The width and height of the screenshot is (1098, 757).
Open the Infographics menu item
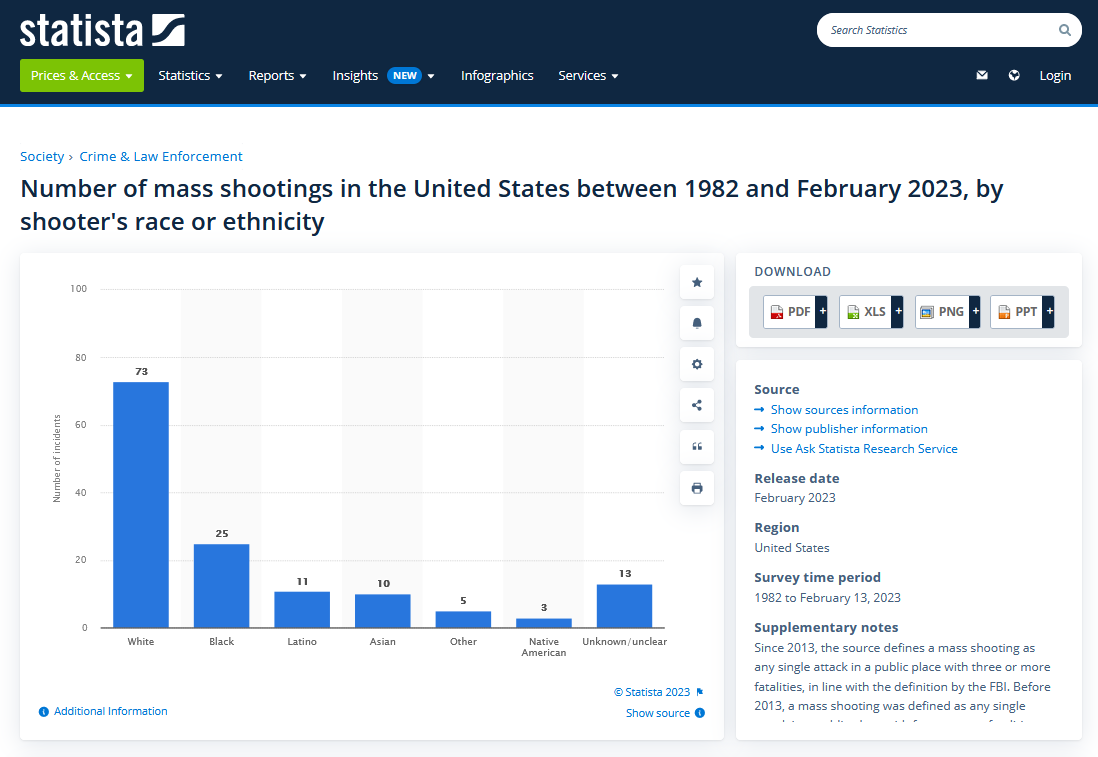coord(497,76)
